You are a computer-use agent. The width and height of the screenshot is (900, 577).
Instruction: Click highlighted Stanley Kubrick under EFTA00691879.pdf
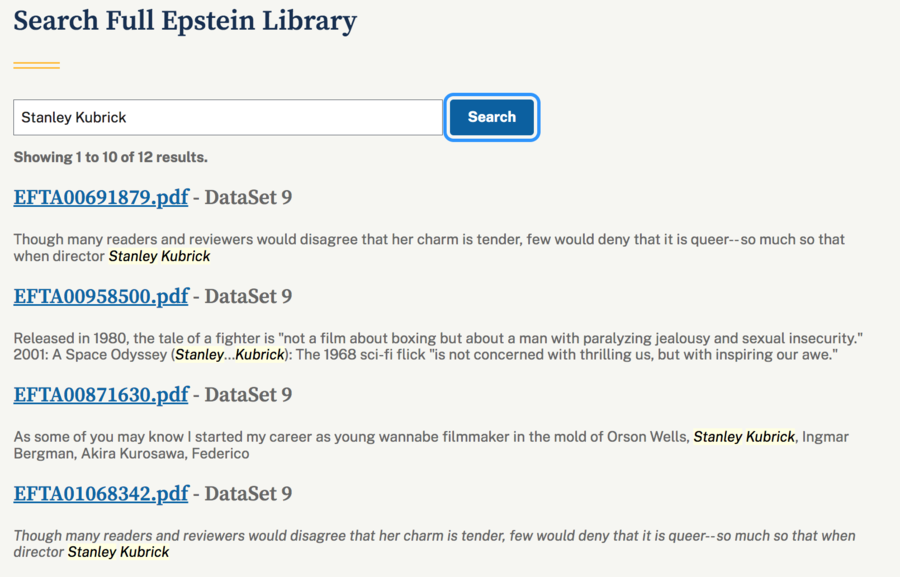tap(159, 256)
